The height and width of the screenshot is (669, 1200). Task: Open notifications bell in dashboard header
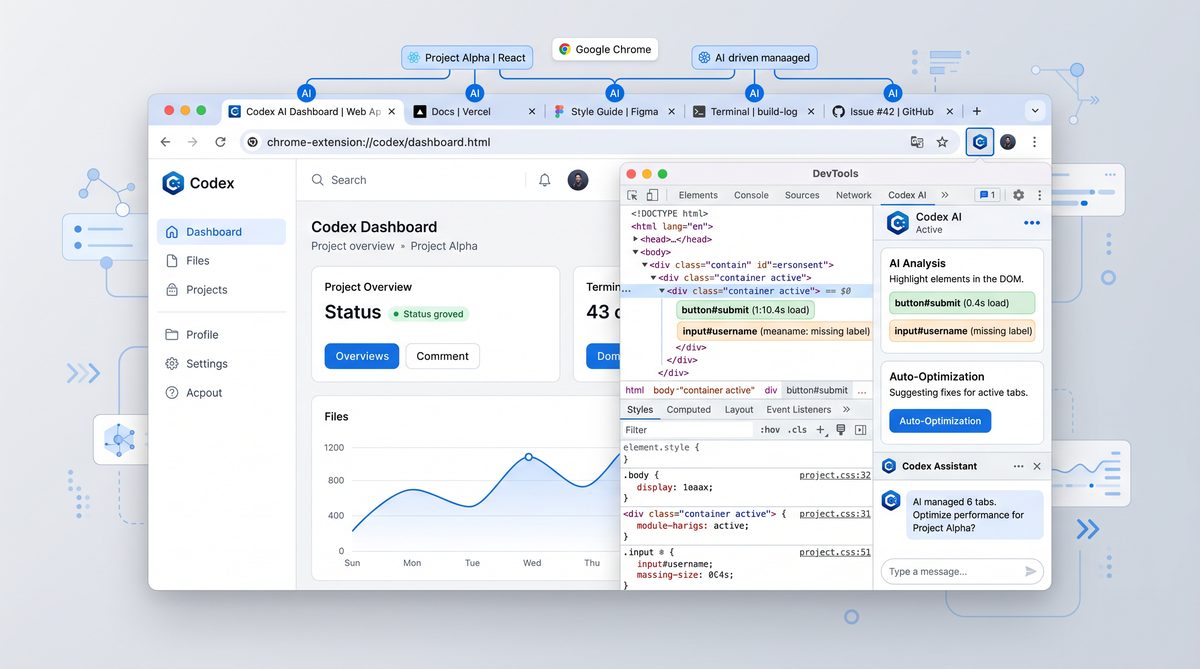(x=545, y=180)
